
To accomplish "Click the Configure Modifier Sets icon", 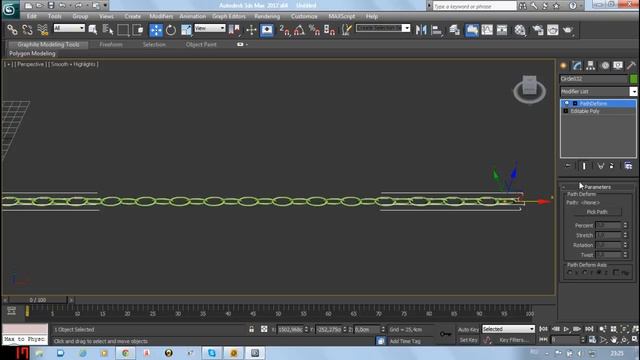I will [628, 166].
